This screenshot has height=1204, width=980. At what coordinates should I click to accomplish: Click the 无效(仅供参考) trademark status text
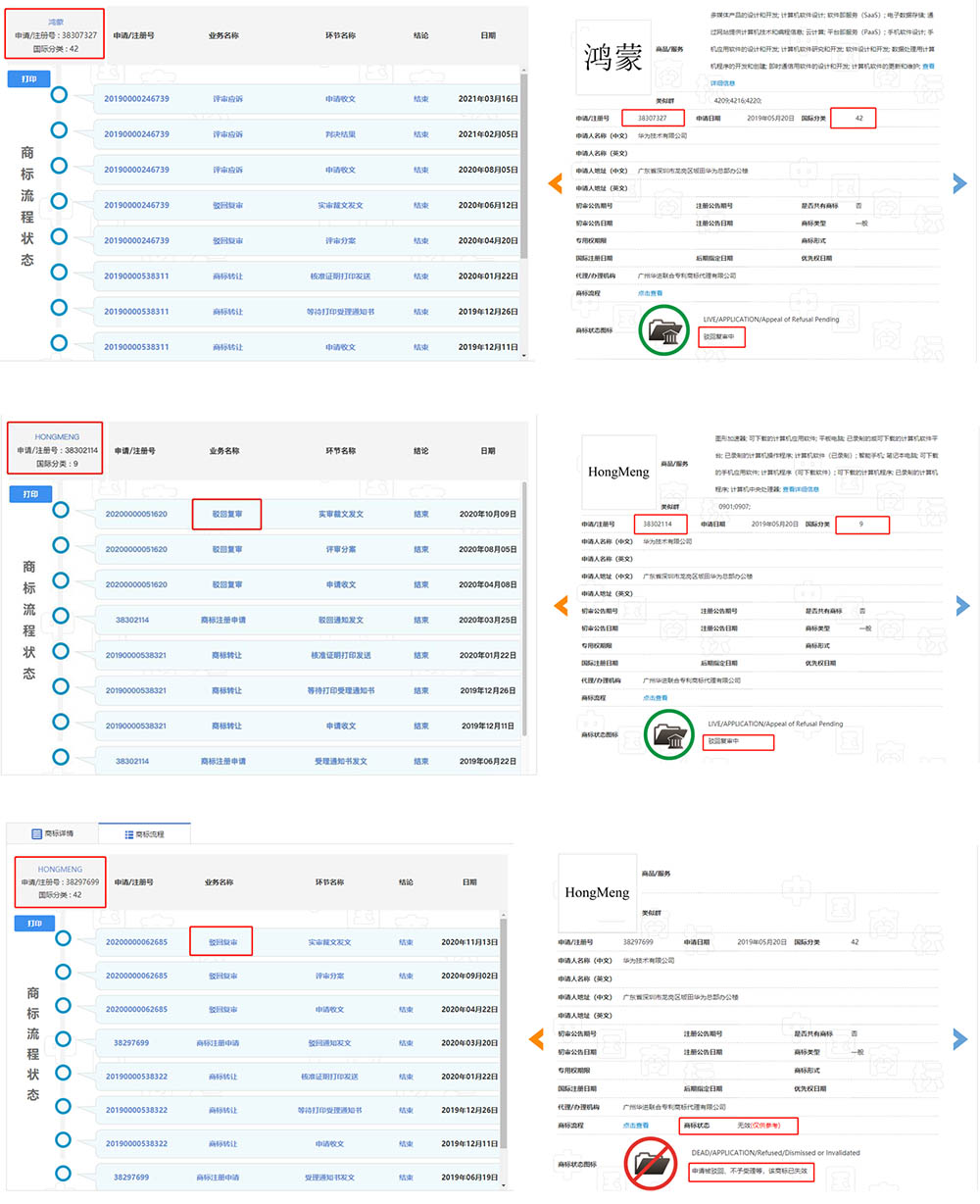760,1126
